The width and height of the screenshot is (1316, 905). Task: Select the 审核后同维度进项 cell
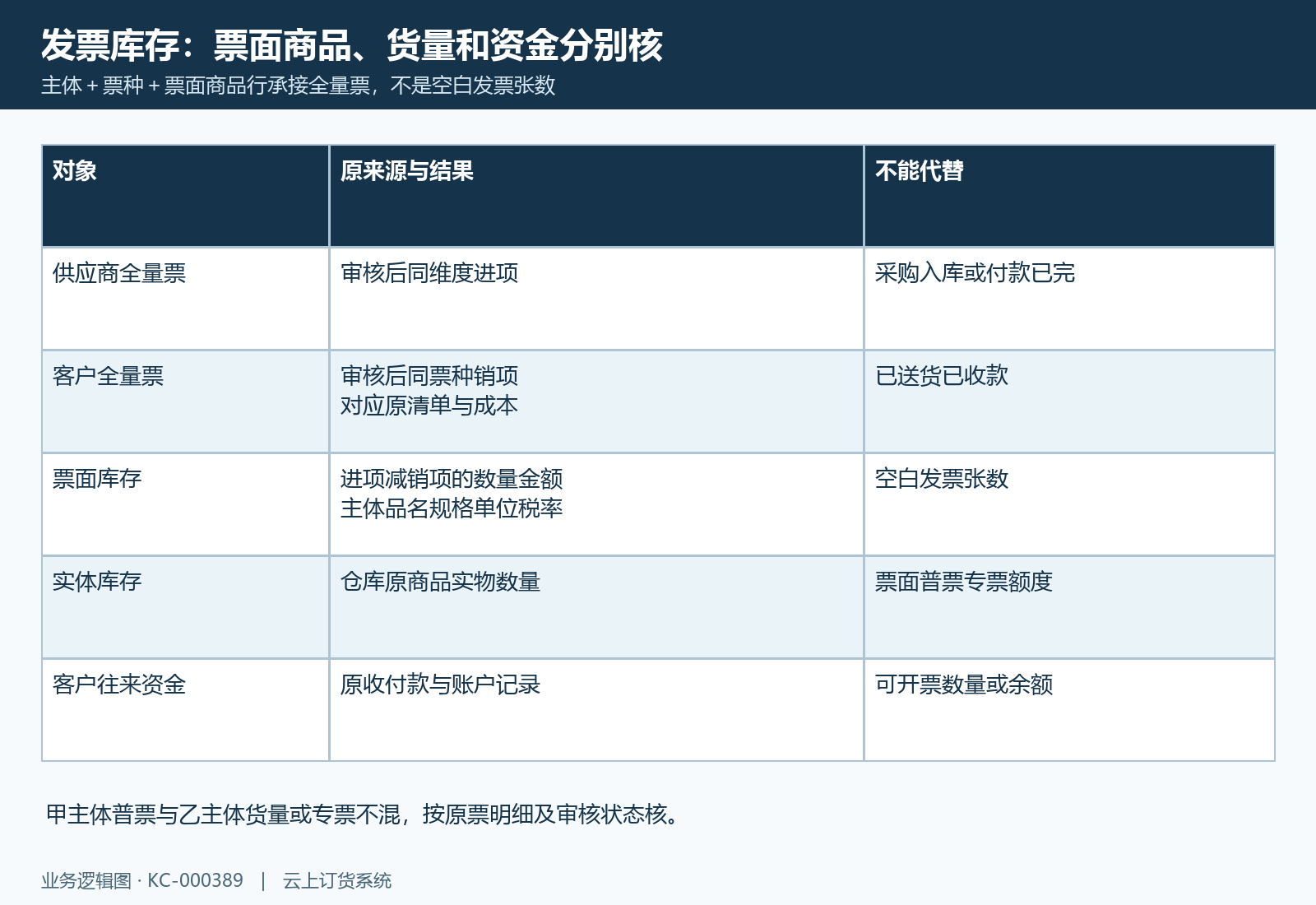pos(596,299)
